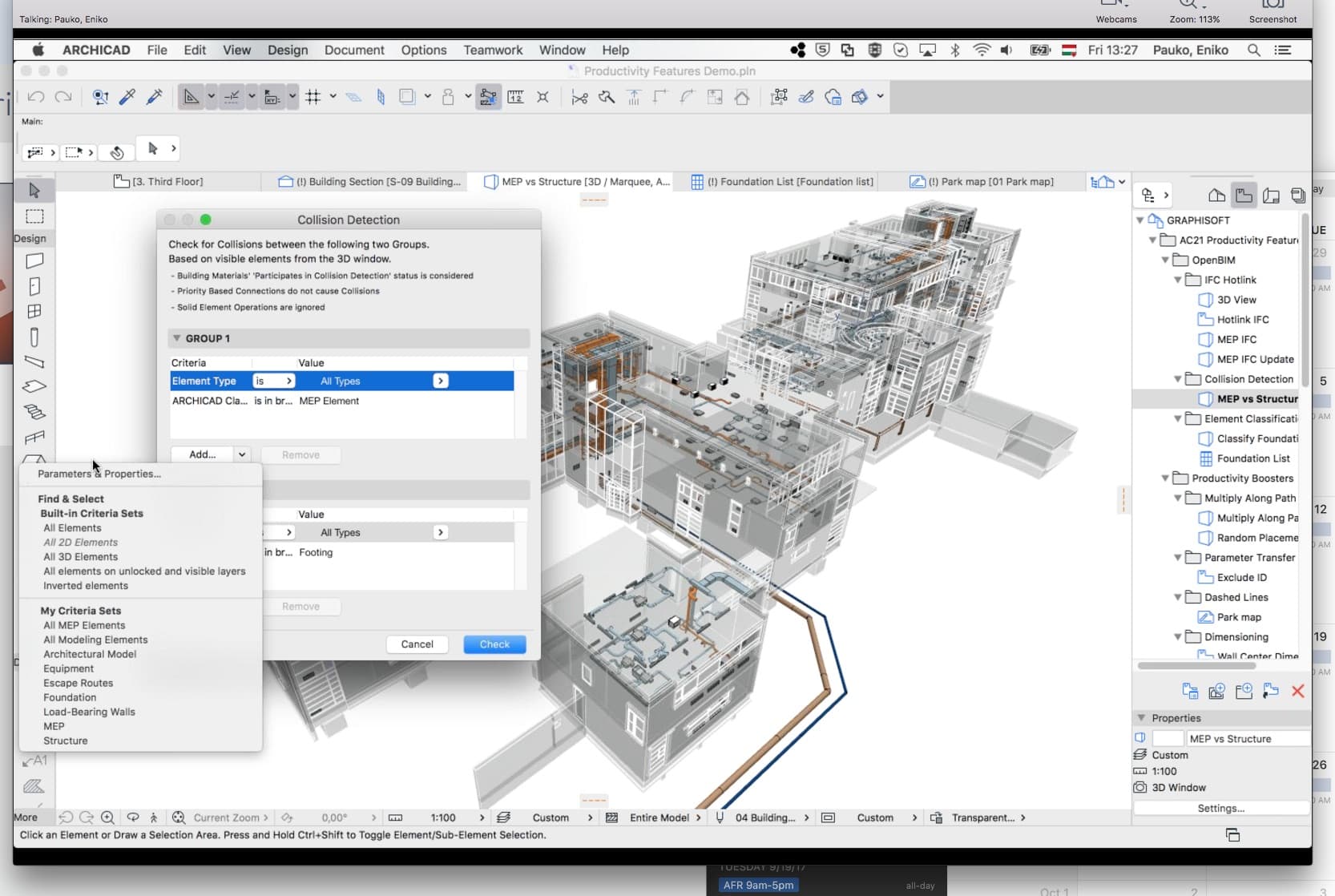Click the Navigator horizontal scrollbar
This screenshot has width=1335, height=896.
pyautogui.click(x=1197, y=665)
